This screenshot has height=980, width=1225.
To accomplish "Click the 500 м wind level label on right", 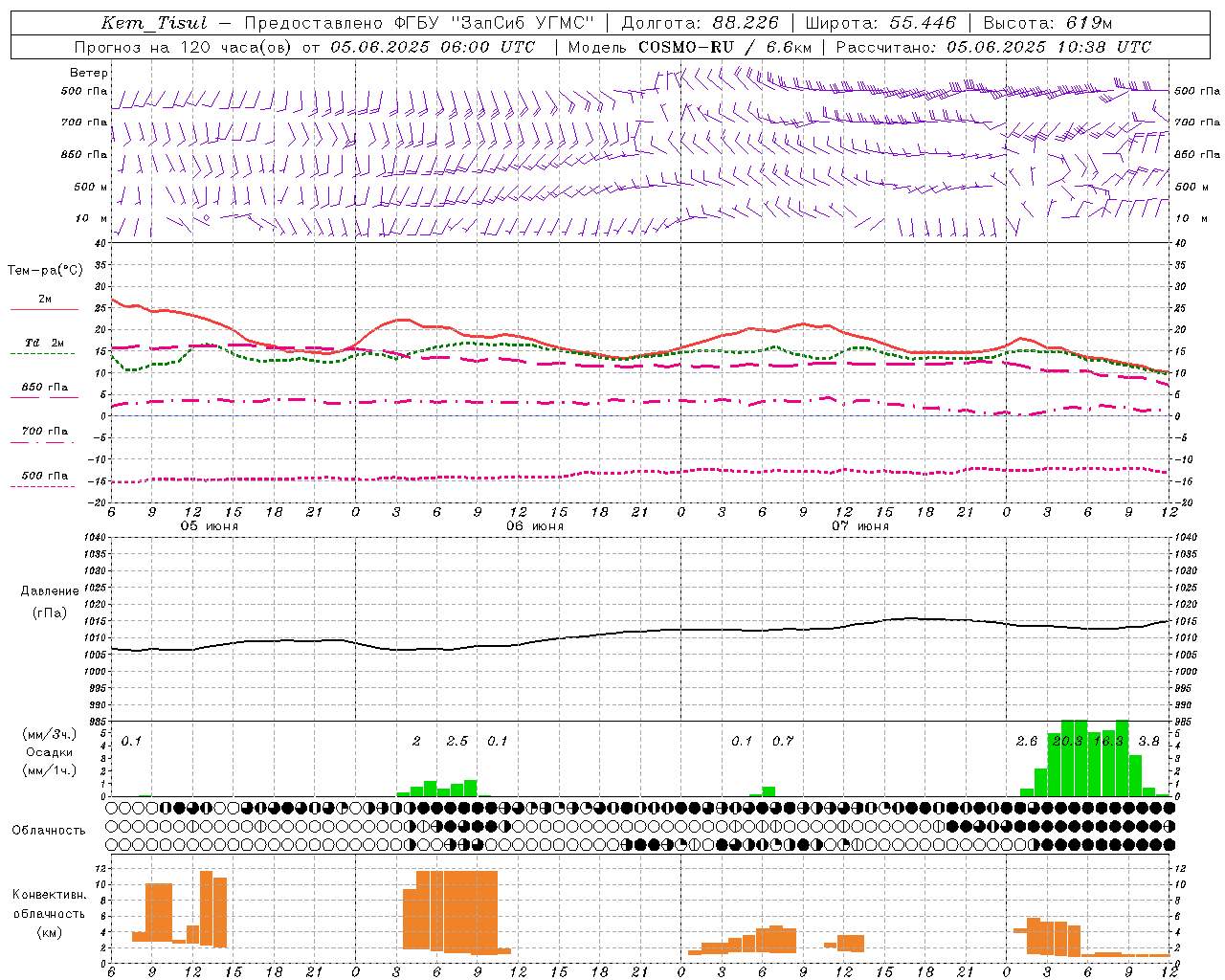I will tap(1192, 188).
